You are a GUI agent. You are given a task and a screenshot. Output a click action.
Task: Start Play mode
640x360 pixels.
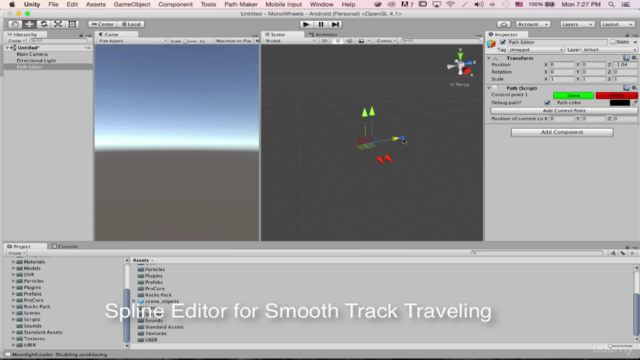coord(306,24)
